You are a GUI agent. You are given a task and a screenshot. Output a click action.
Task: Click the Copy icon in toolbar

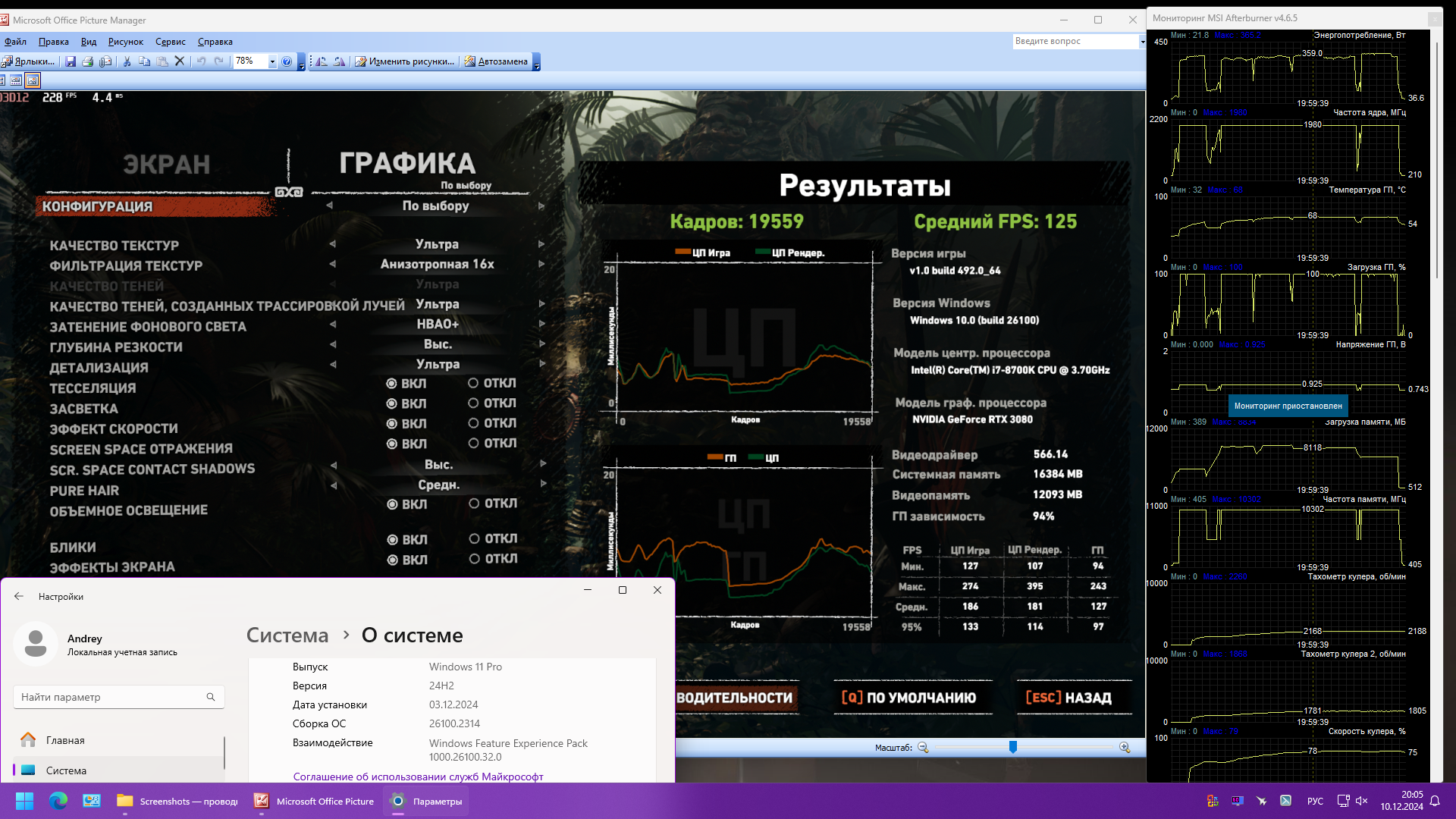(x=144, y=61)
